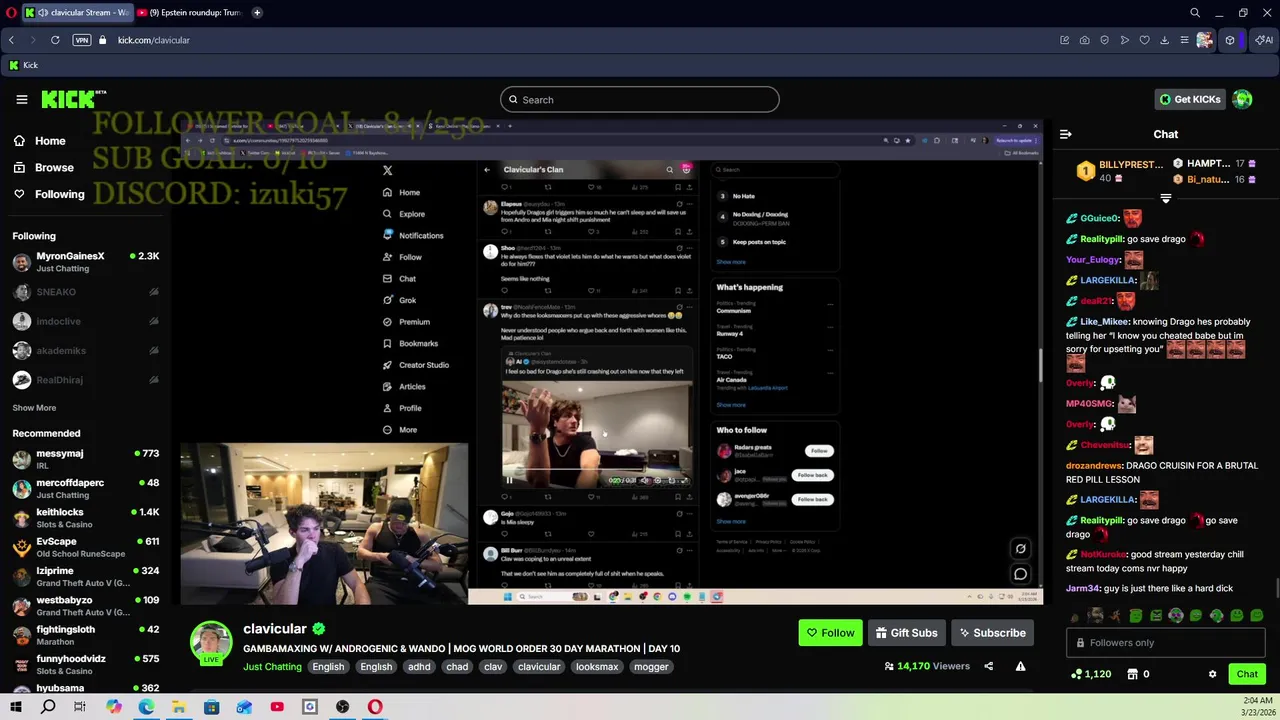The image size is (1280, 720).
Task: Share the stream with share icon
Action: pos(988,666)
